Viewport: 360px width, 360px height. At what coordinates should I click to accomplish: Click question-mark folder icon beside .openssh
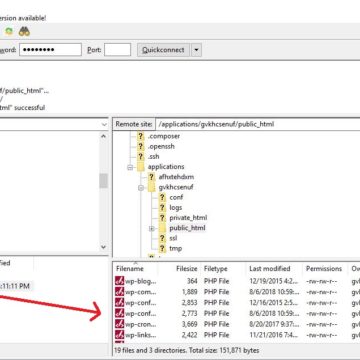(141, 146)
